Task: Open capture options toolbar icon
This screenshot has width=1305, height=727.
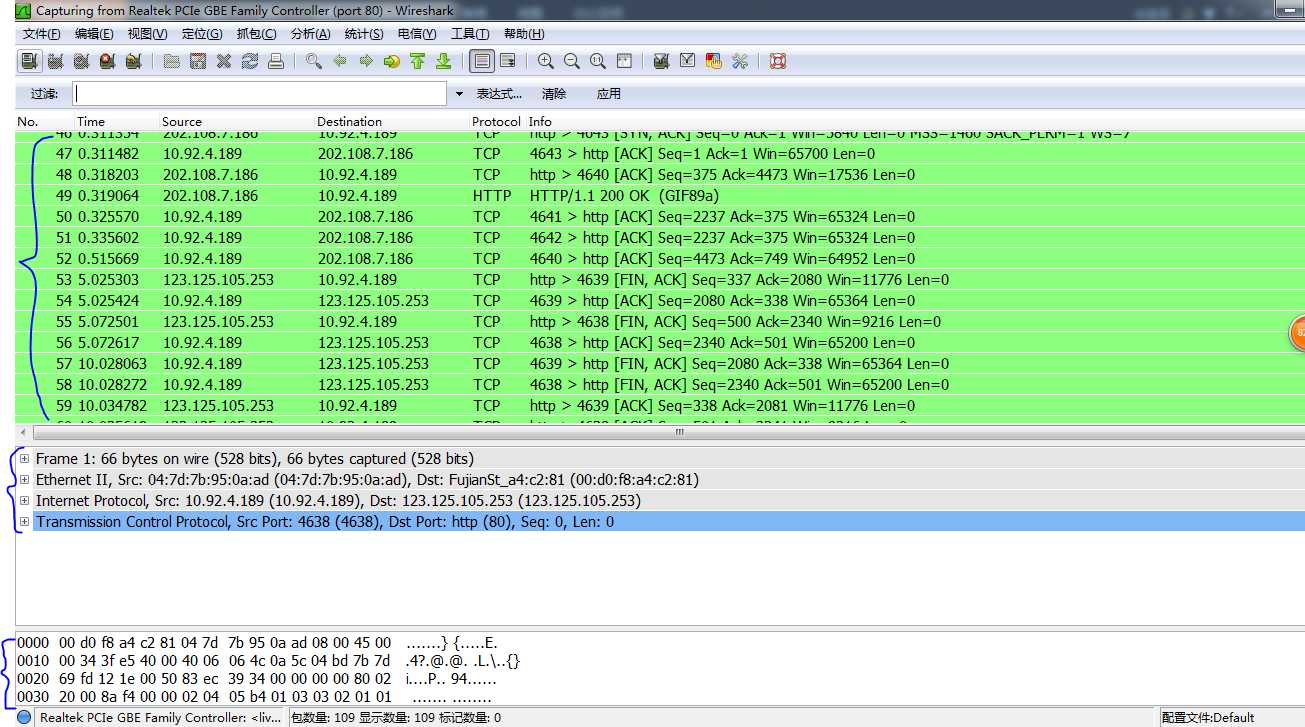Action: pos(55,61)
